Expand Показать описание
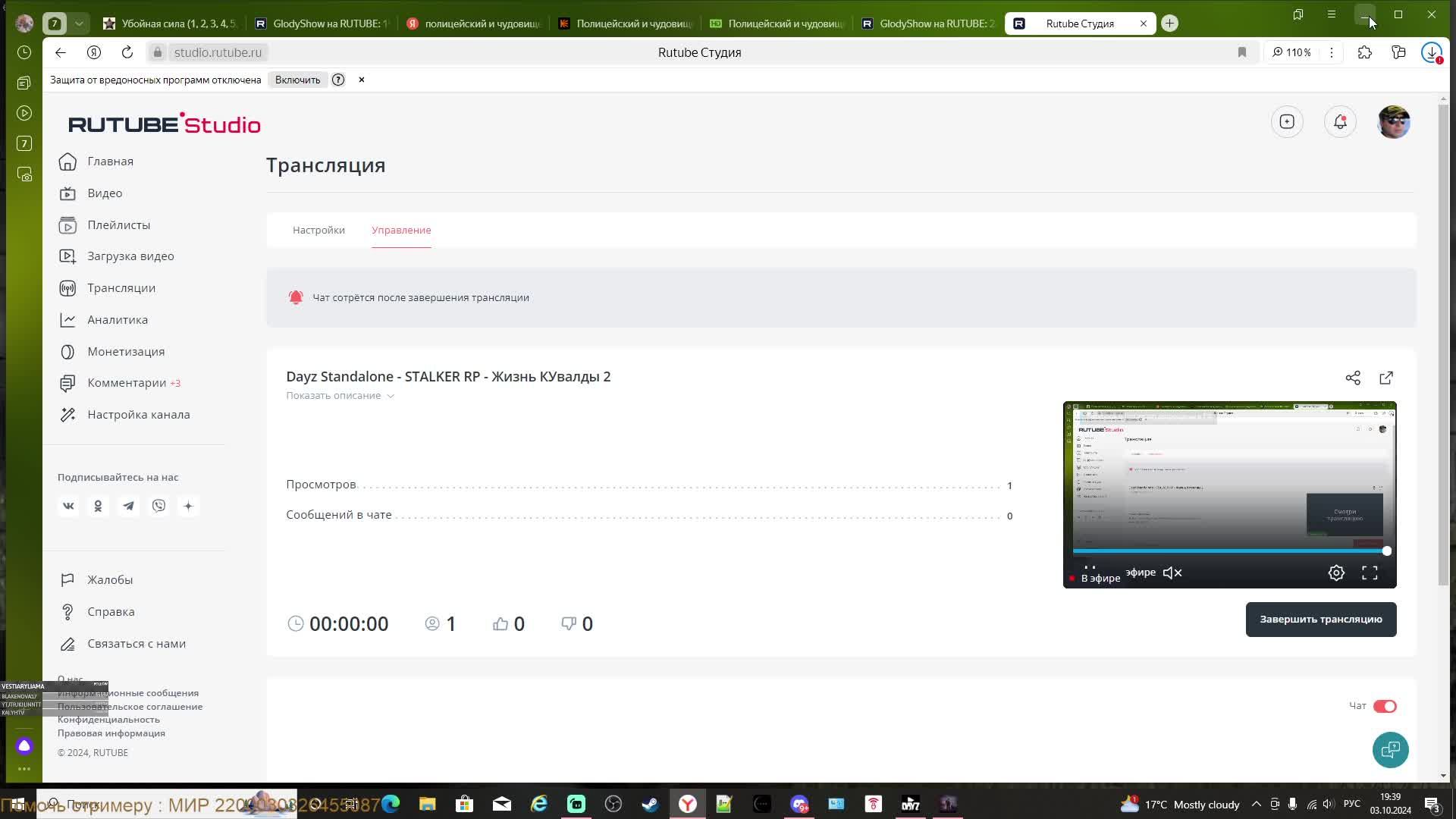Image resolution: width=1456 pixels, height=819 pixels. point(340,396)
